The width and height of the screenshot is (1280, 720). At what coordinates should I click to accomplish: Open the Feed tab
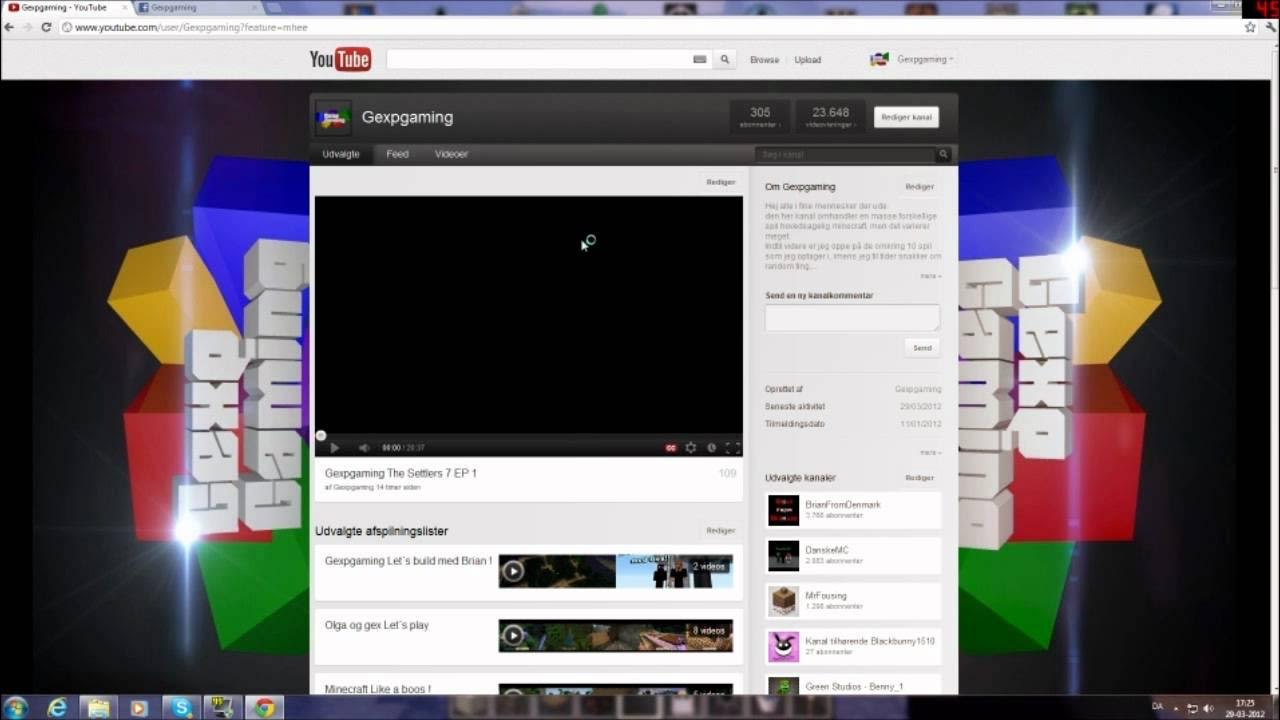397,154
